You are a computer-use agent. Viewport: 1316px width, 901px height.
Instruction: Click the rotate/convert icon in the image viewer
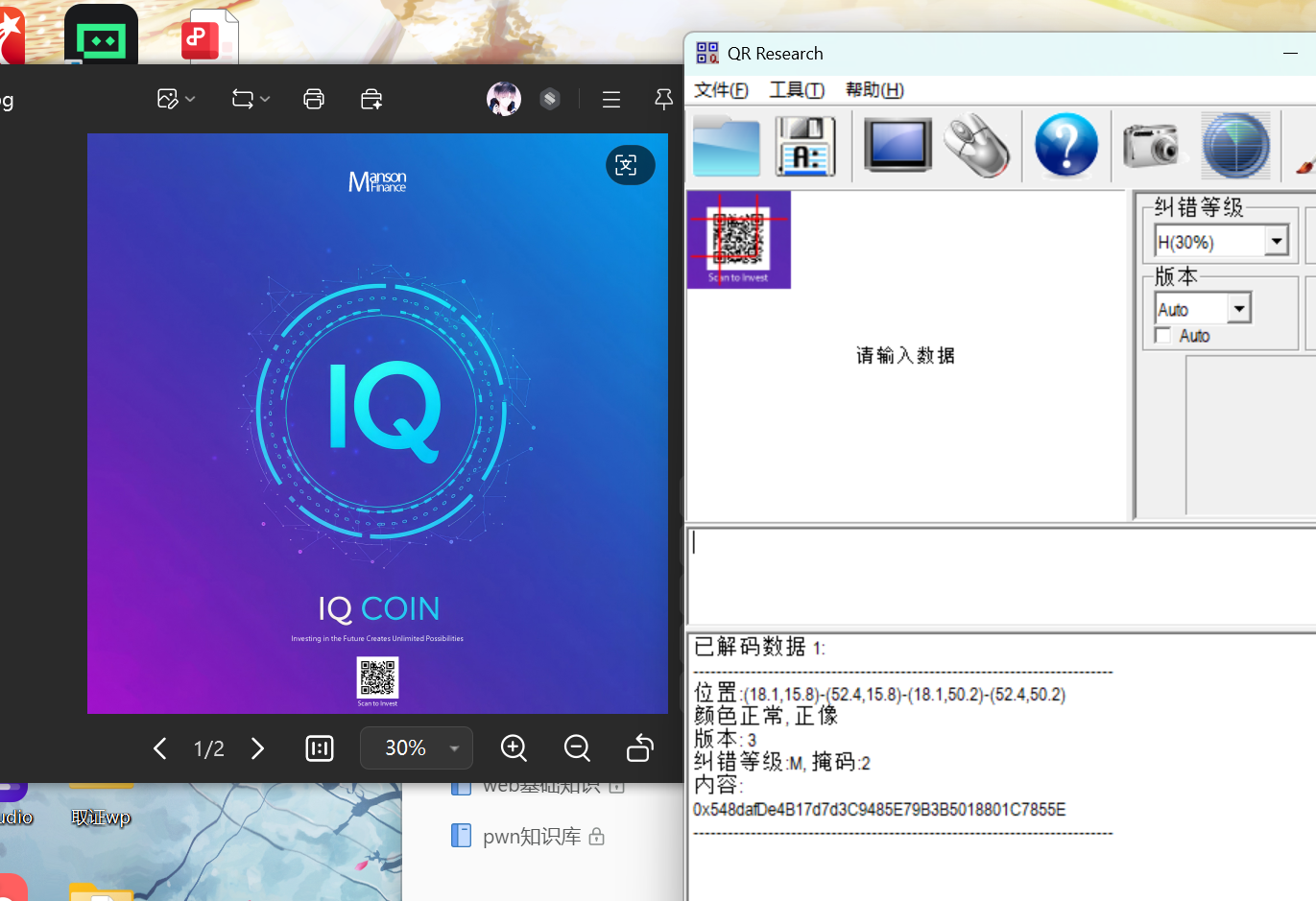point(243,99)
